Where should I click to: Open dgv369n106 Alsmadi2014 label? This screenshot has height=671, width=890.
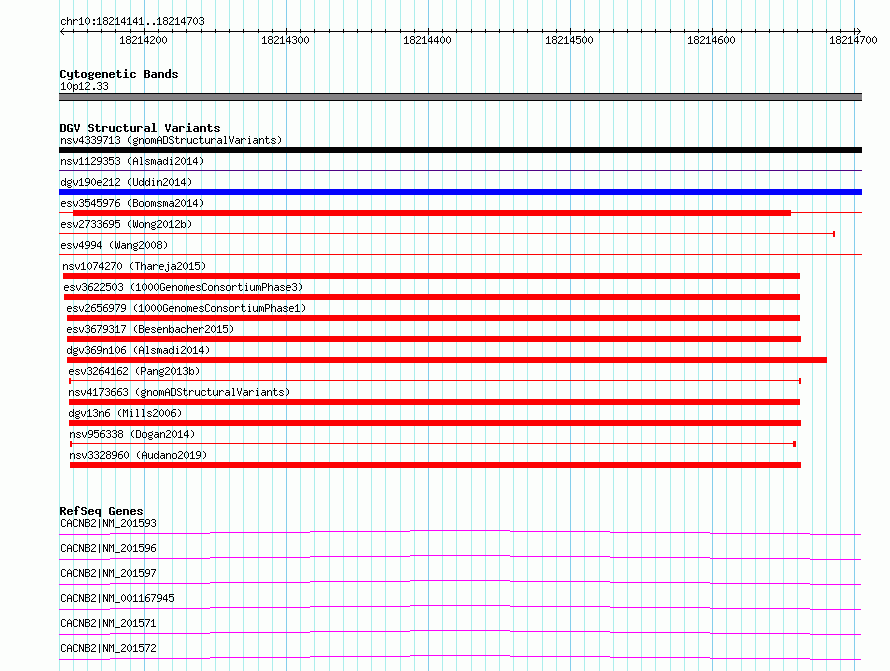138,350
